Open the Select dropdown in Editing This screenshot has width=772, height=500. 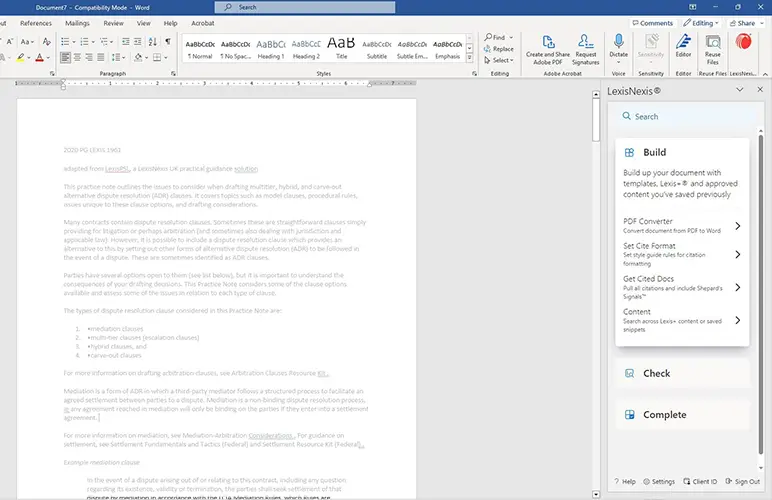[500, 61]
